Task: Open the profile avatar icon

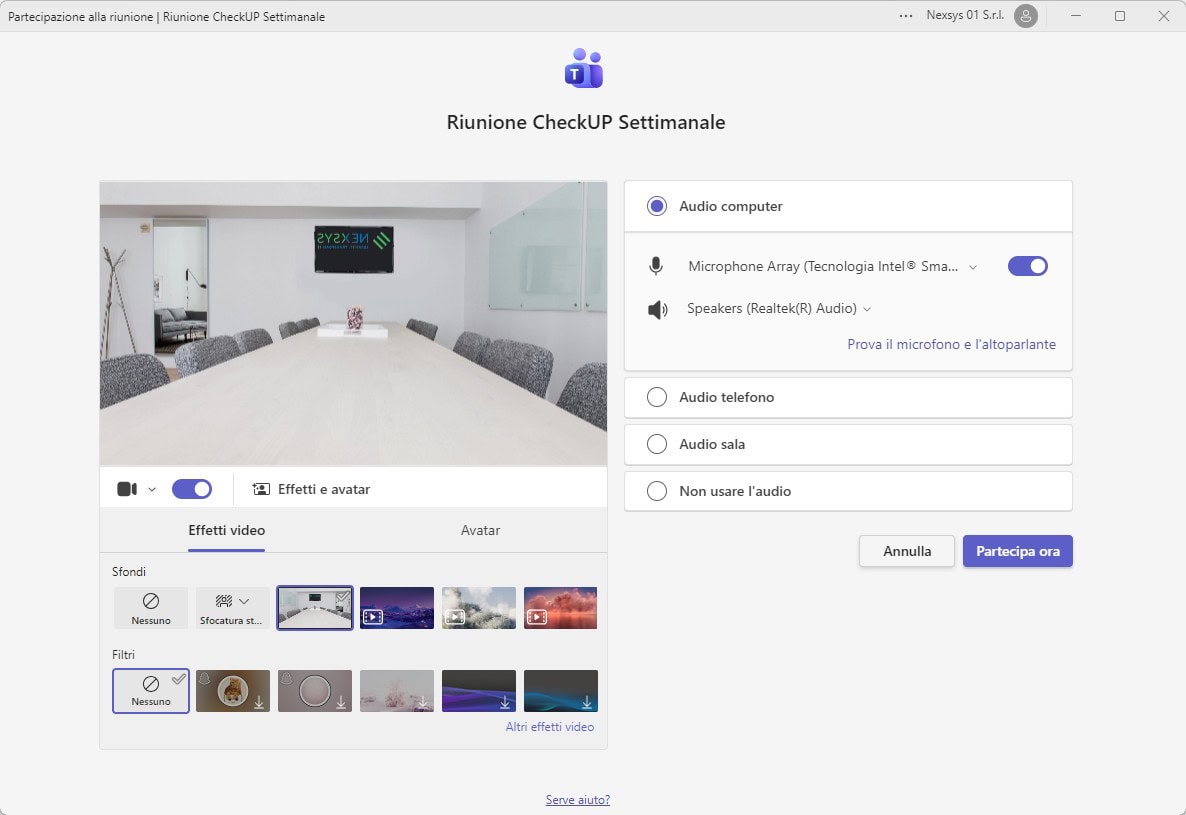Action: coord(1026,16)
